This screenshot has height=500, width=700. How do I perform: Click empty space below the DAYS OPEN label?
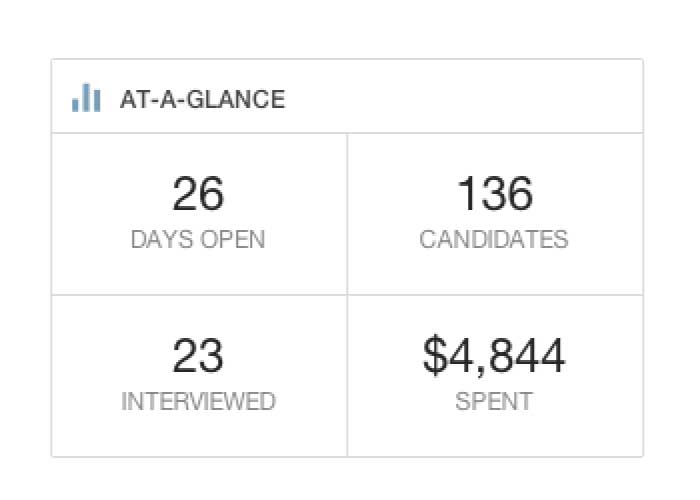click(198, 272)
